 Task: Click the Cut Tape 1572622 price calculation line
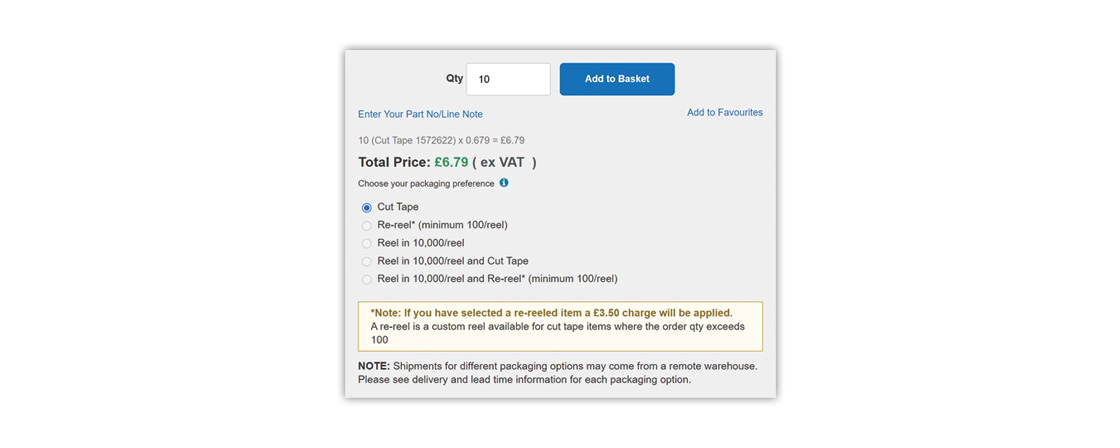441,140
